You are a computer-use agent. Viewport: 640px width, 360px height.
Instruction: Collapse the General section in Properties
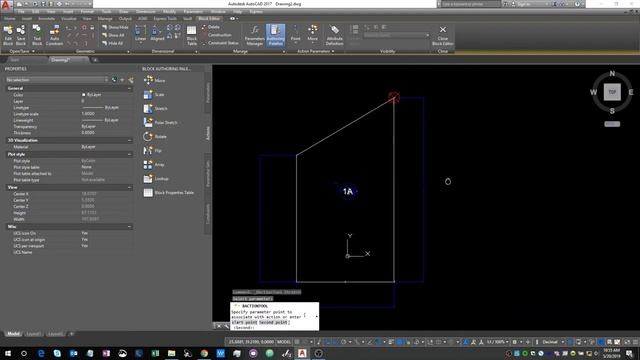point(129,88)
